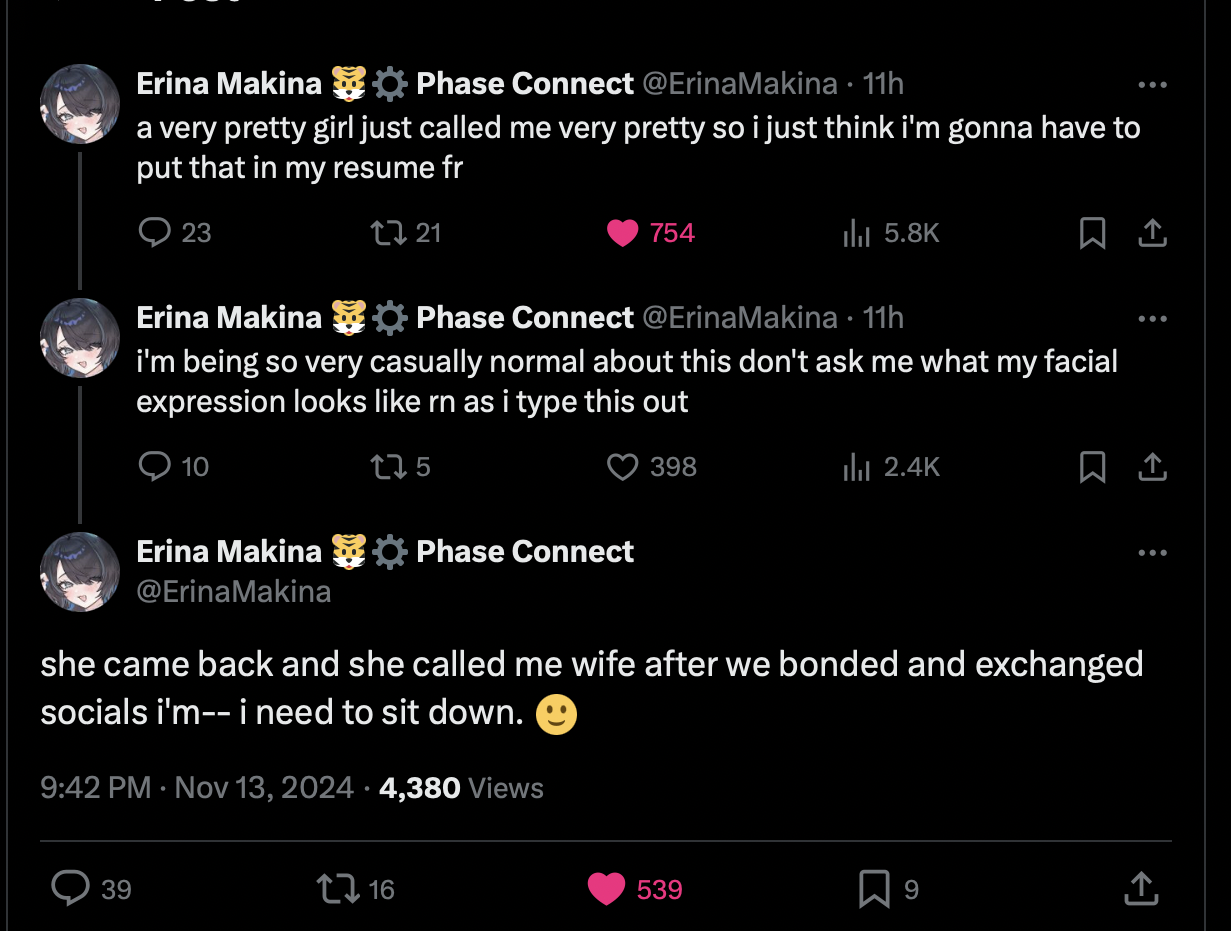
Task: Reply to the main tweet with 39 replies
Action: pos(71,888)
